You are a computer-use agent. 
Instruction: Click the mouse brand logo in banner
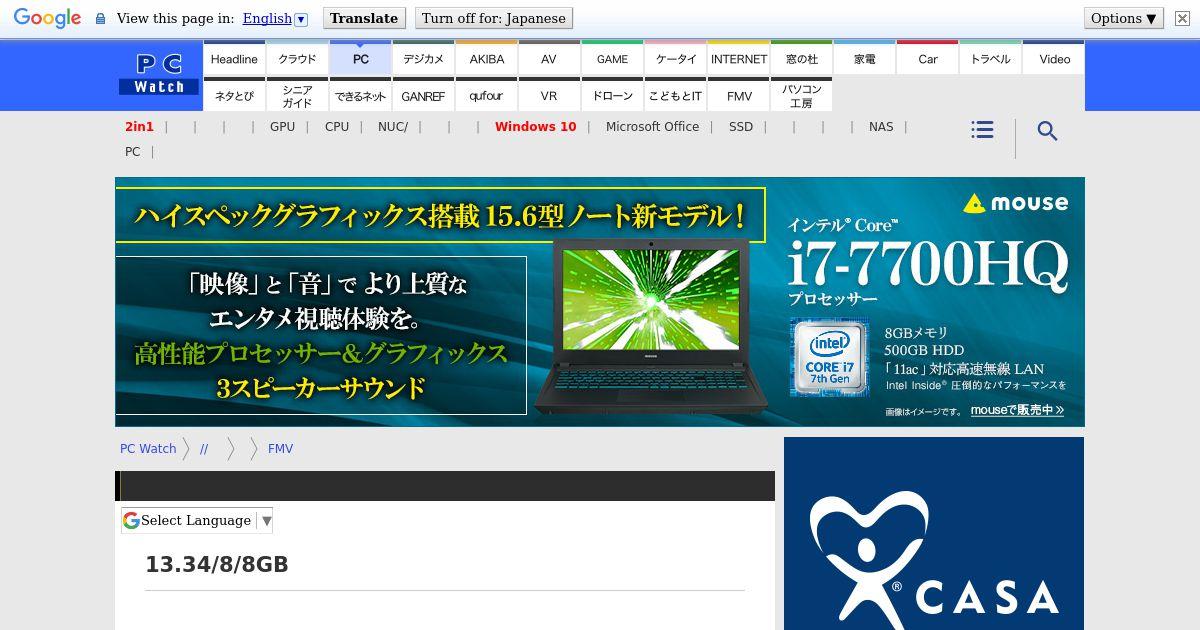tap(1016, 203)
